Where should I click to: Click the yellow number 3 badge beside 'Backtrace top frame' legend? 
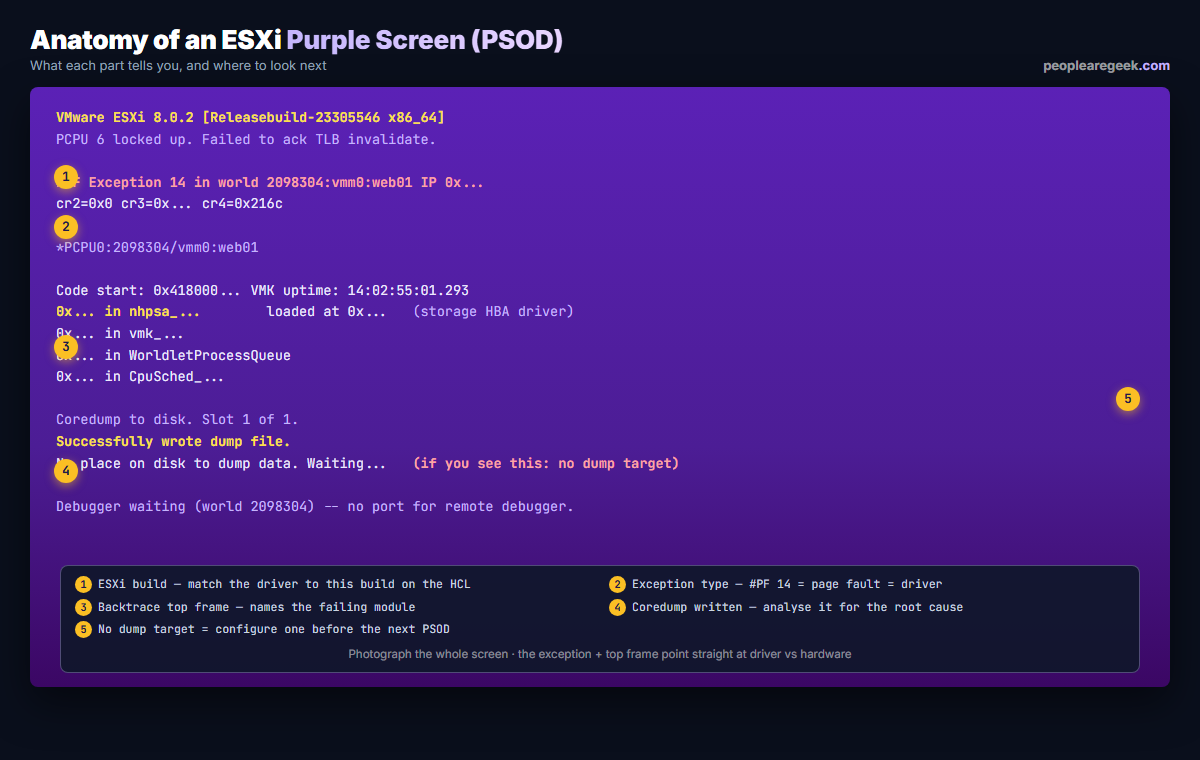click(84, 607)
